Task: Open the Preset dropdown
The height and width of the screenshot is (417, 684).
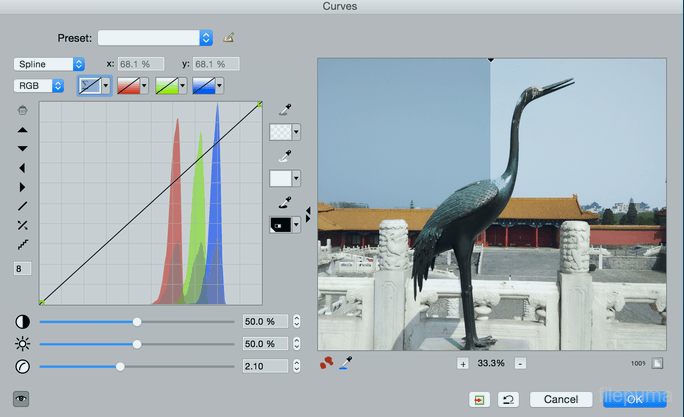Action: (154, 38)
